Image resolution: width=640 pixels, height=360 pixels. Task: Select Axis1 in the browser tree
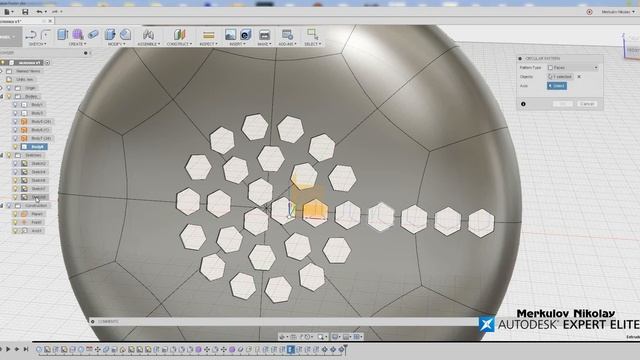pyautogui.click(x=36, y=231)
